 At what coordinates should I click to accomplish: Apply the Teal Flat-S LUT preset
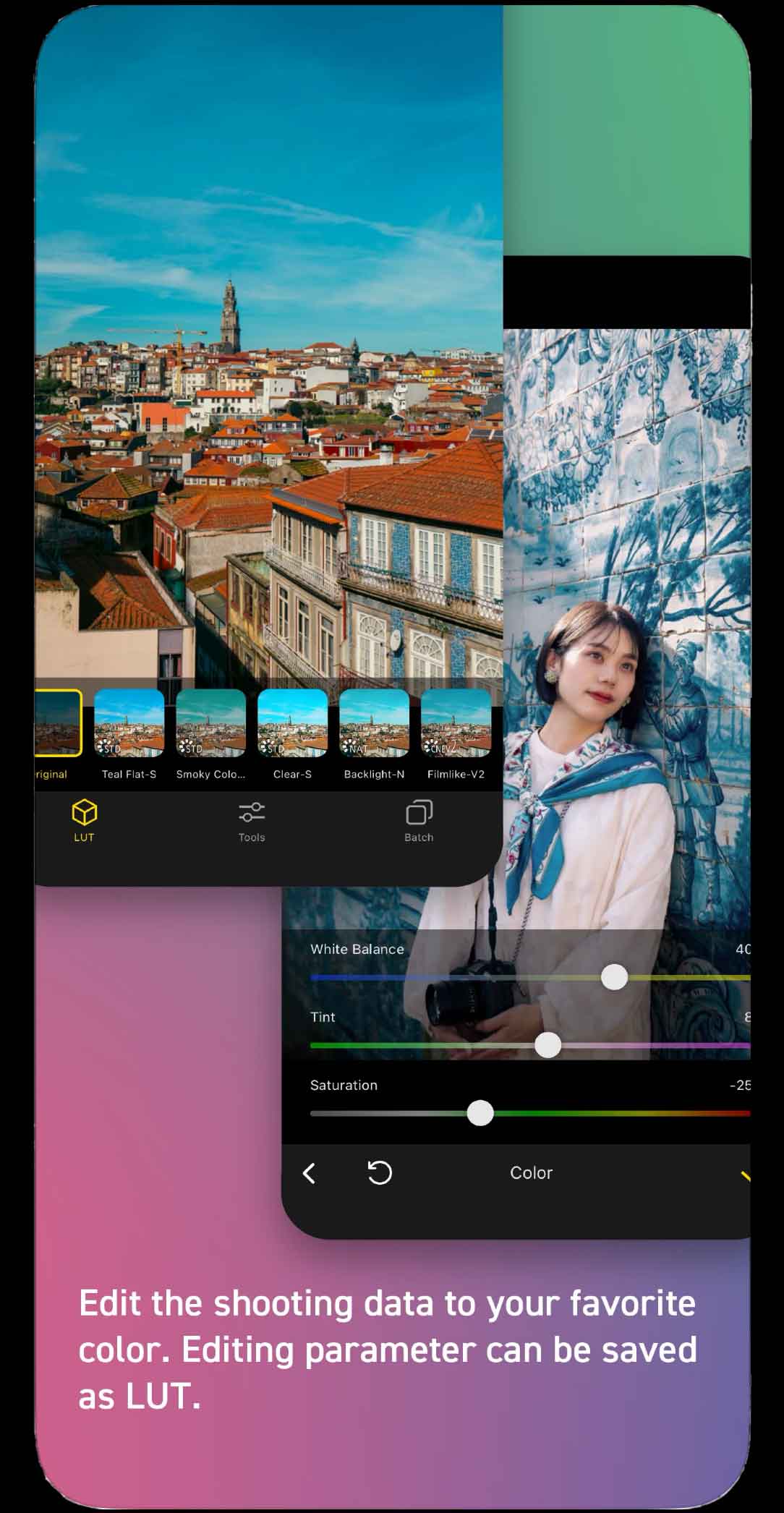point(129,723)
